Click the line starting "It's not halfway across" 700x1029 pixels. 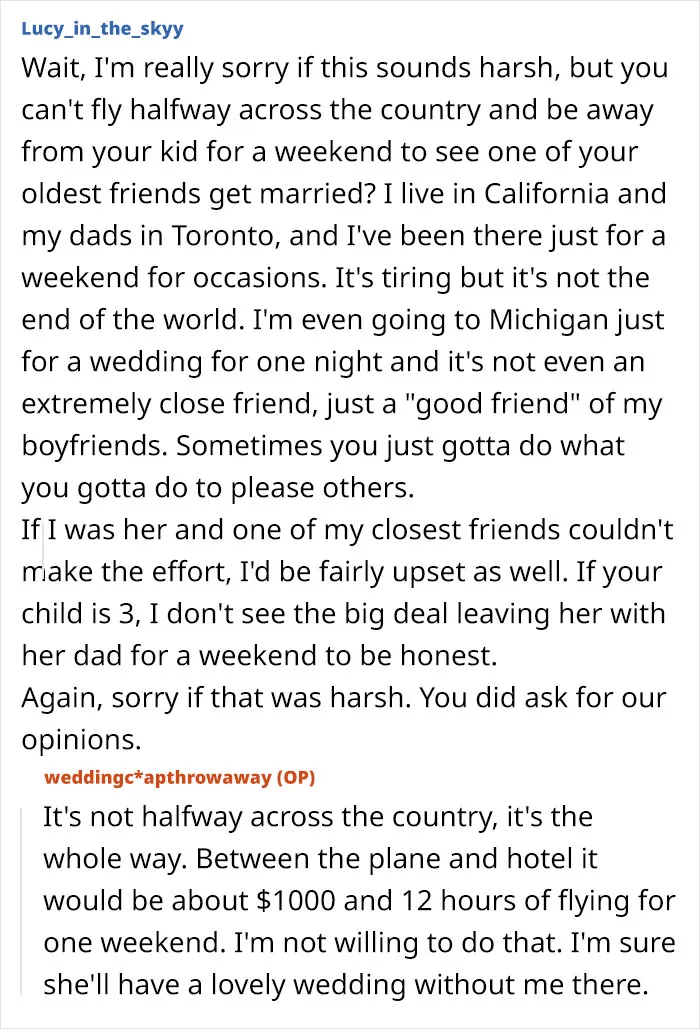(x=318, y=817)
